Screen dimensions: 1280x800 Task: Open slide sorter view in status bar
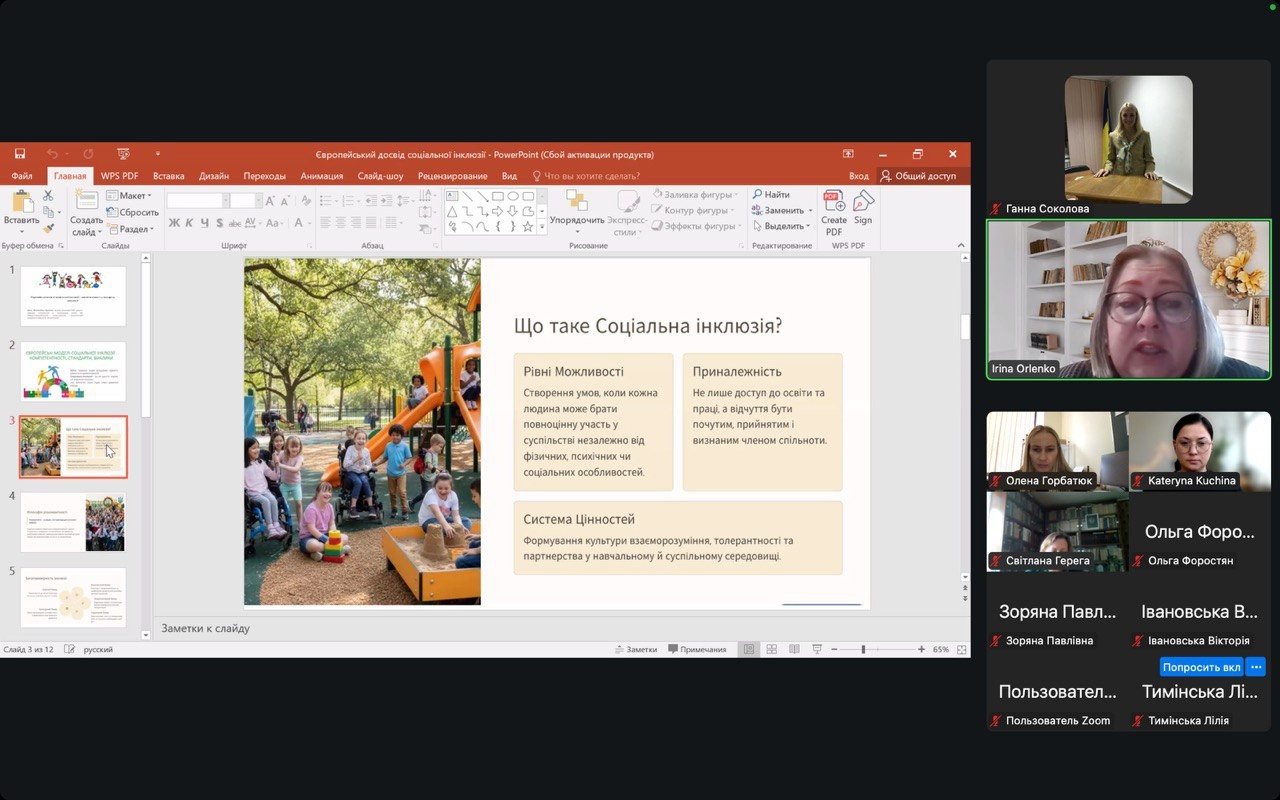click(x=771, y=649)
